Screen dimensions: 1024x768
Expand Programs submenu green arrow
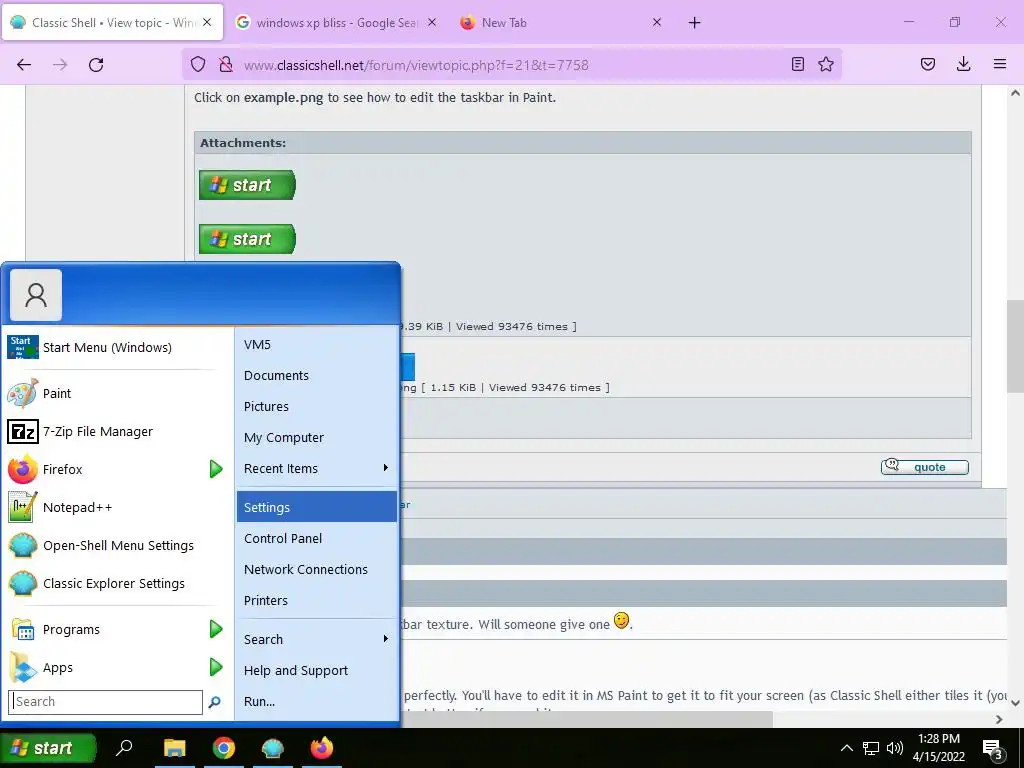pyautogui.click(x=216, y=629)
